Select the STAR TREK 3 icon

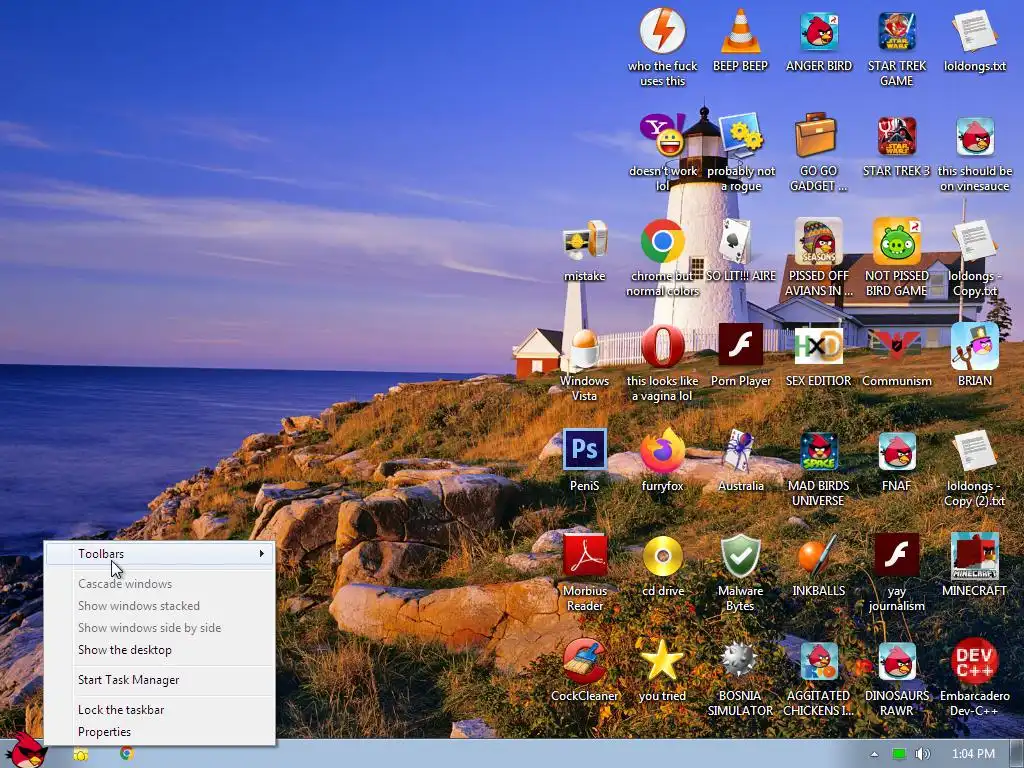pyautogui.click(x=897, y=136)
